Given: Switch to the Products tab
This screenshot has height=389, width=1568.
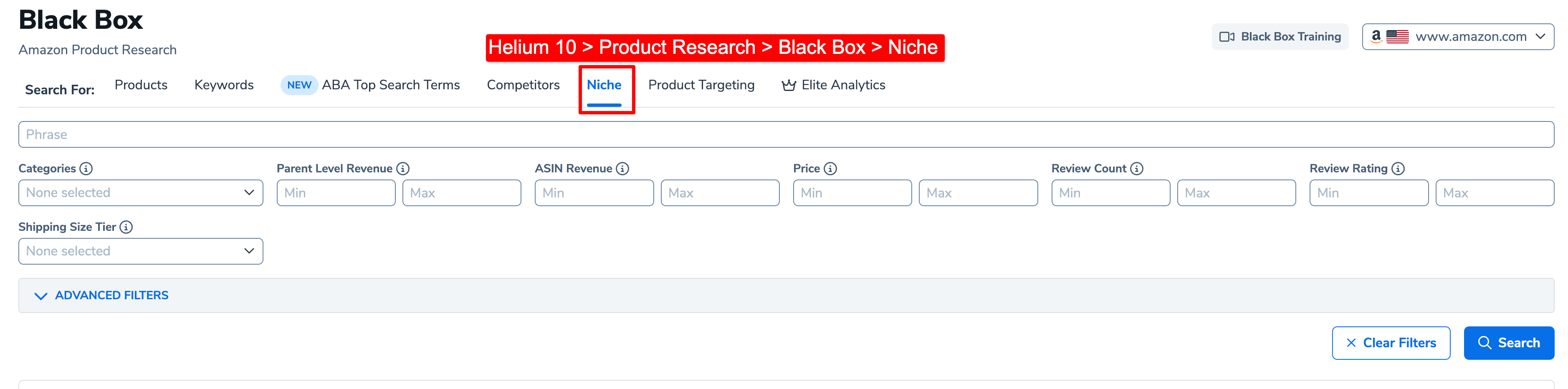Looking at the screenshot, I should (141, 85).
